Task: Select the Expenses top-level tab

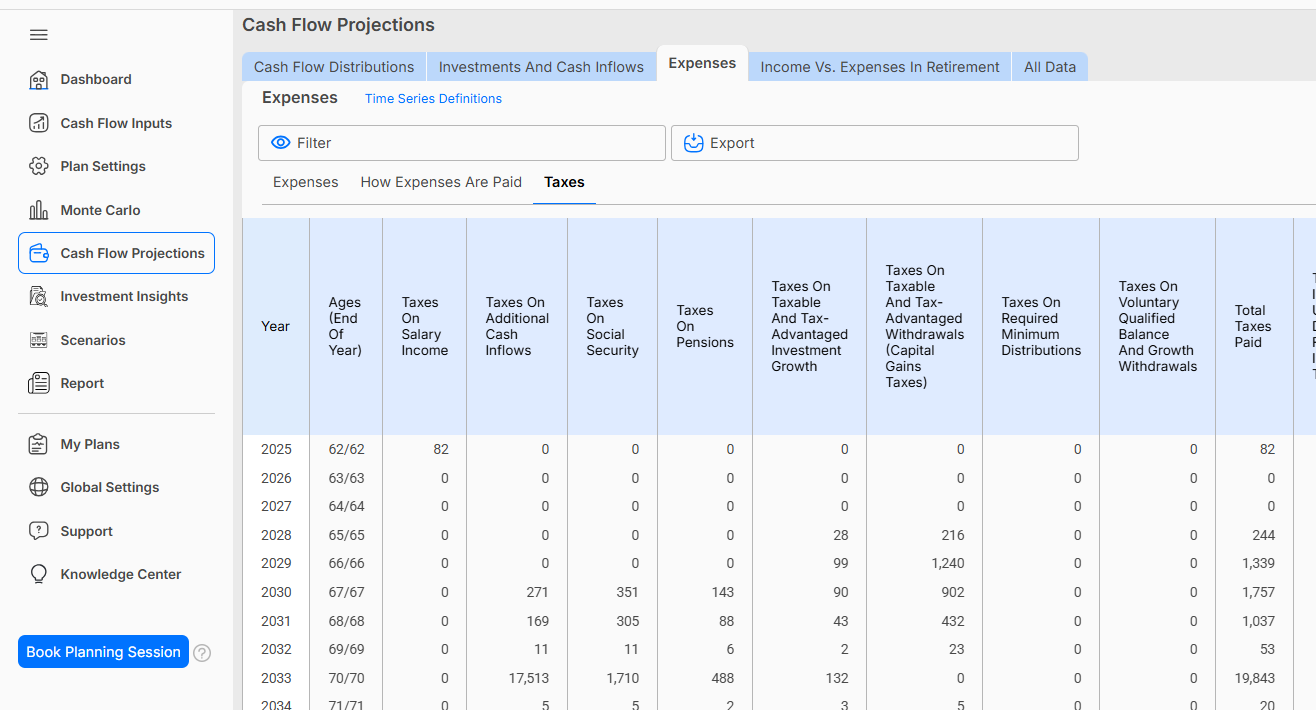Action: pyautogui.click(x=702, y=63)
